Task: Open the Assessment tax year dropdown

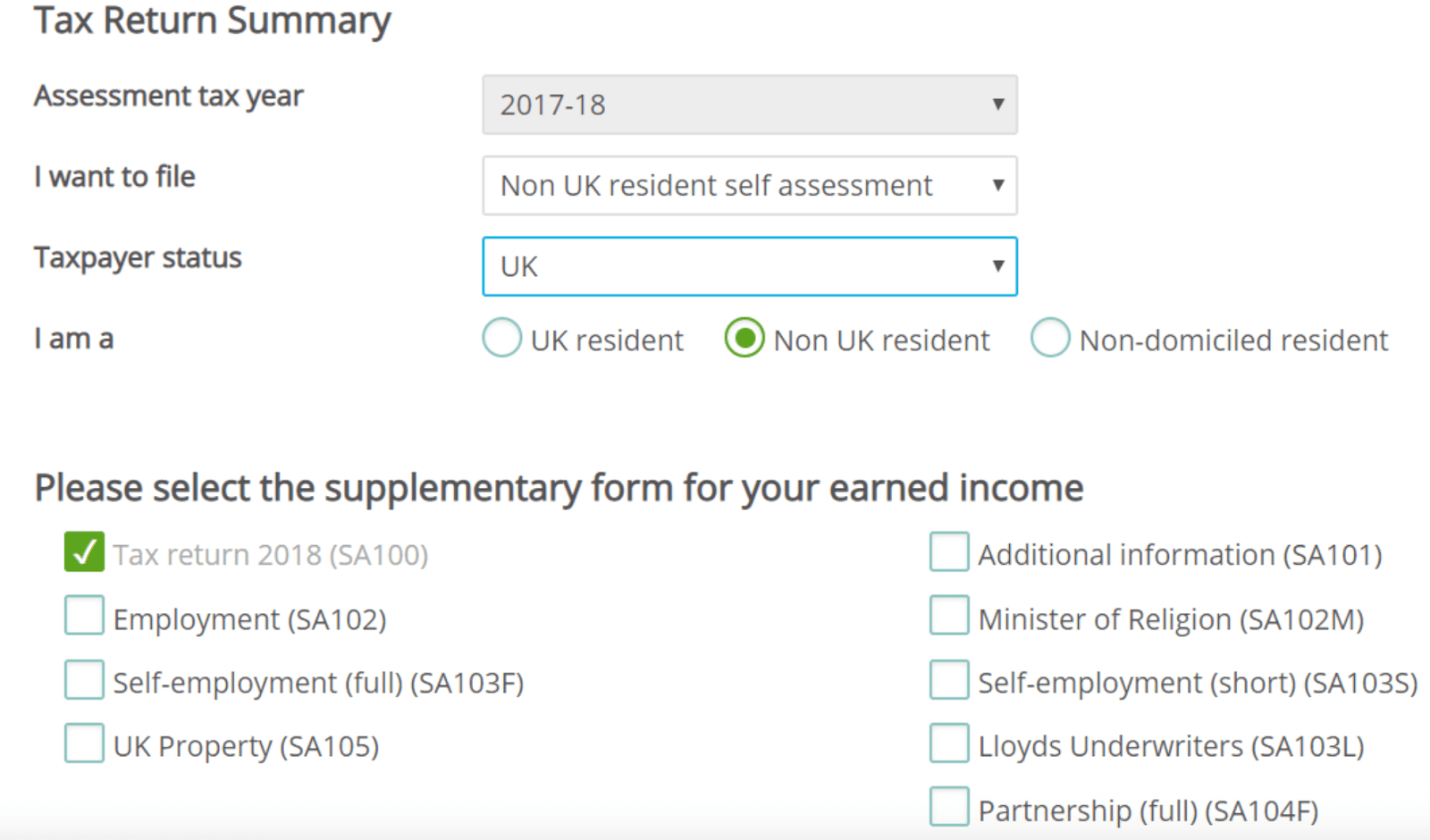Action: point(749,105)
